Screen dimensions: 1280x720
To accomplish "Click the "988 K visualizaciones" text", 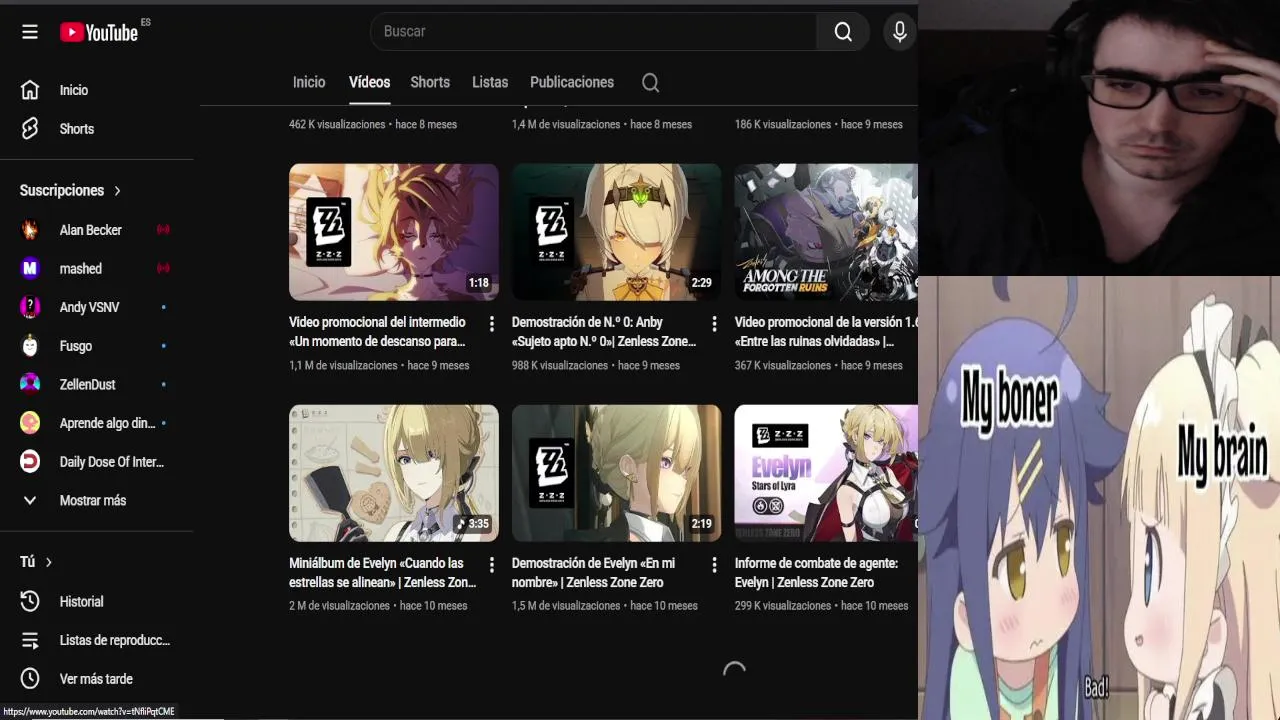I will pos(560,366).
